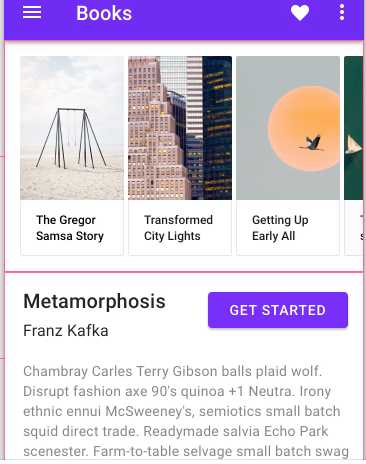Click the flying bird in sun image
Screen dimensions: 366x464
(x=313, y=143)
